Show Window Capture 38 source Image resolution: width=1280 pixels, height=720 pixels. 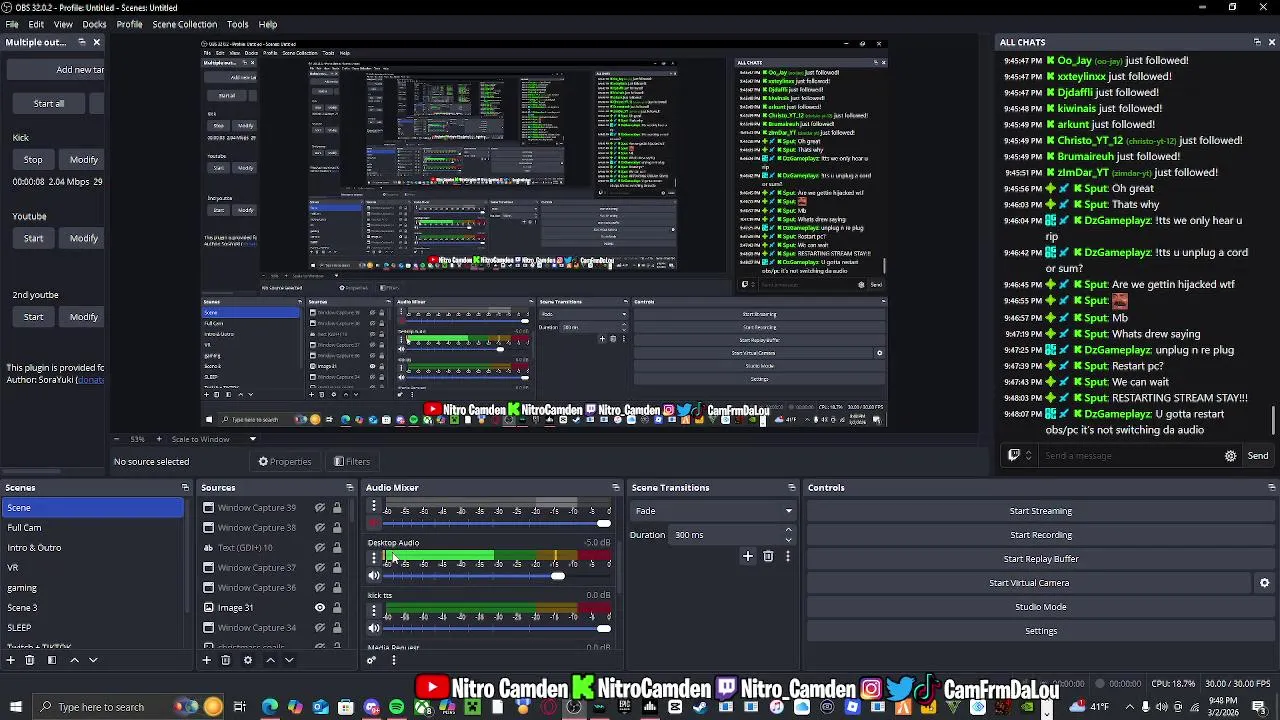pyautogui.click(x=320, y=528)
